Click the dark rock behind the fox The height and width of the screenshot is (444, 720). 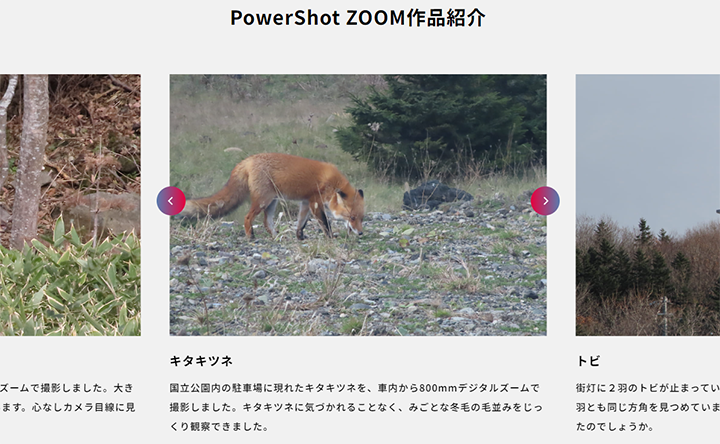click(435, 195)
